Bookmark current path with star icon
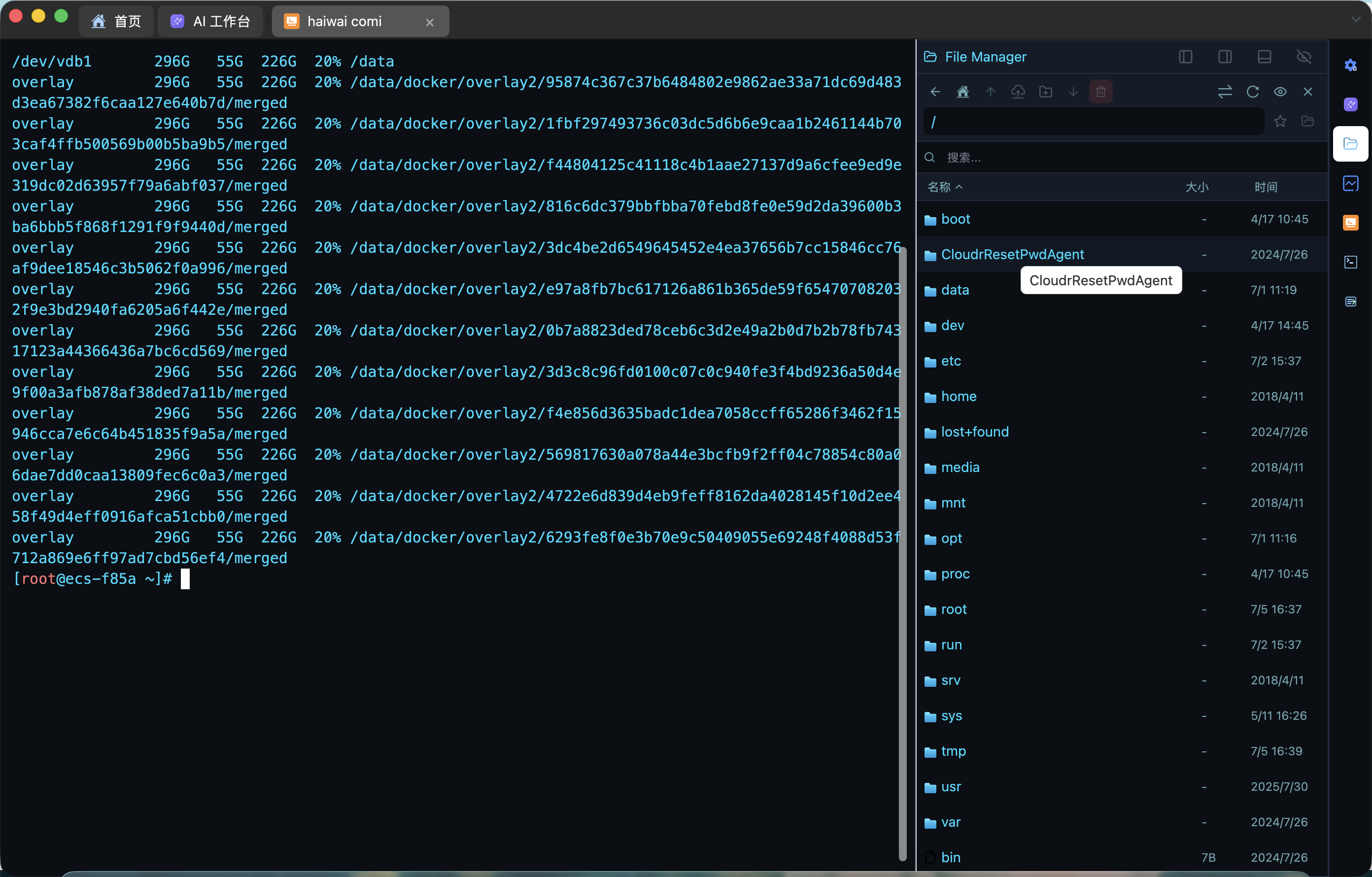The width and height of the screenshot is (1372, 877). coord(1280,121)
